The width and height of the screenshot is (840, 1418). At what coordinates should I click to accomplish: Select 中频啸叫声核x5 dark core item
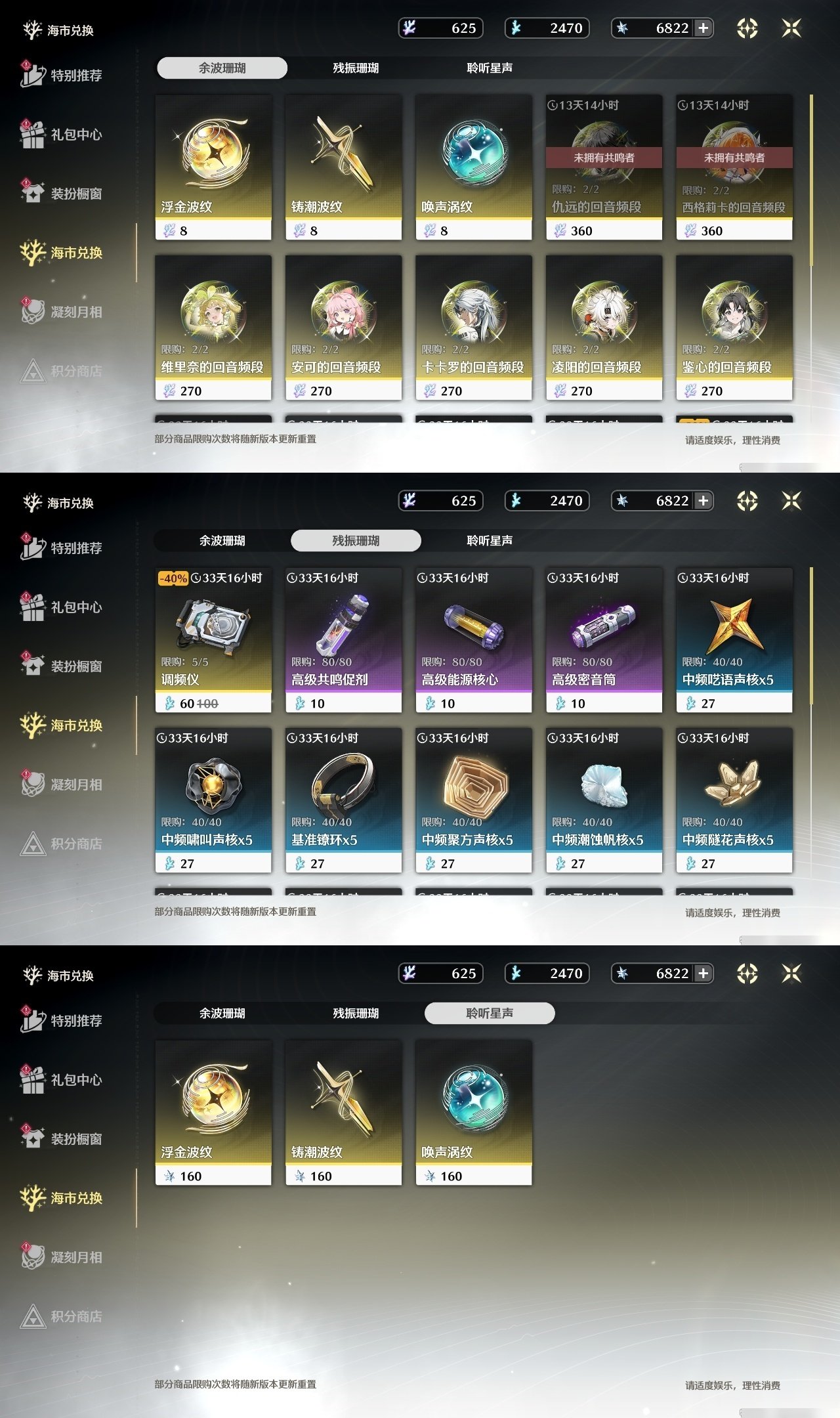coord(213,800)
